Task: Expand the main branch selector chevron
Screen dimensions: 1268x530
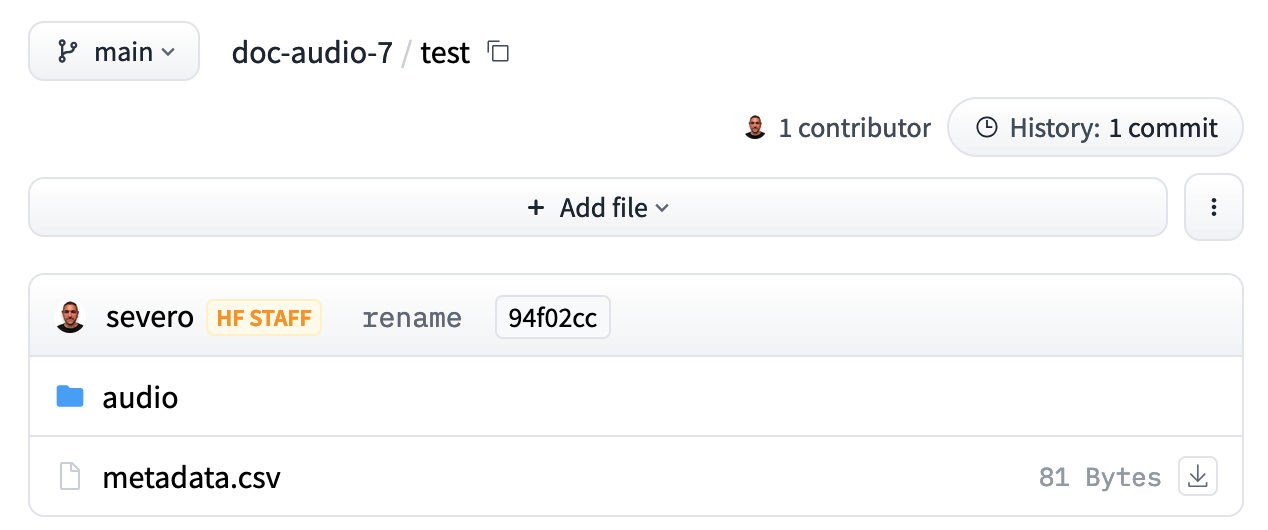Action: pos(168,52)
